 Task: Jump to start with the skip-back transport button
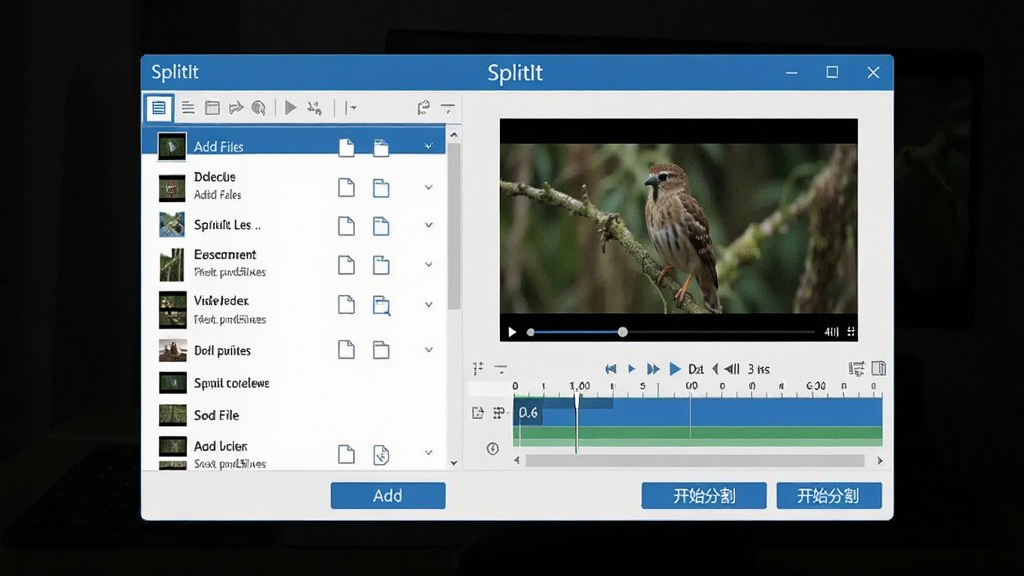tap(611, 369)
